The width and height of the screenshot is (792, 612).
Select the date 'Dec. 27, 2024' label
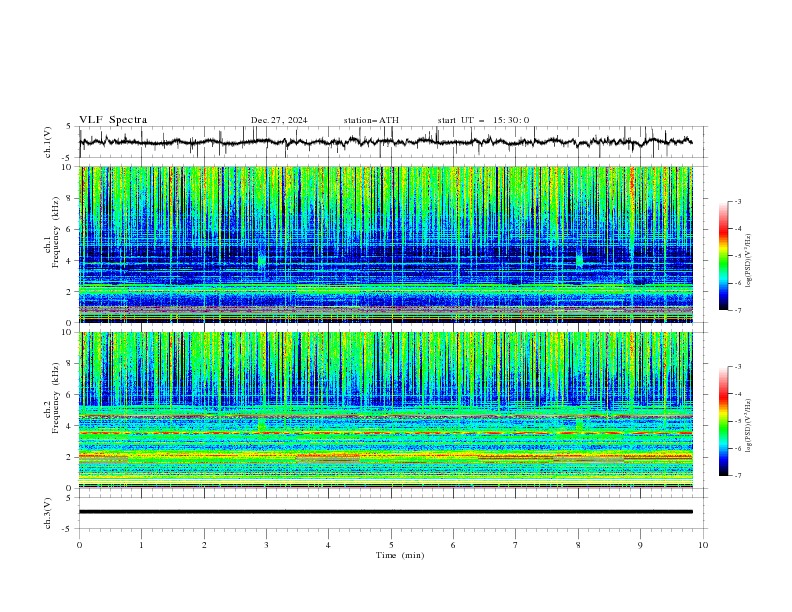tap(279, 120)
